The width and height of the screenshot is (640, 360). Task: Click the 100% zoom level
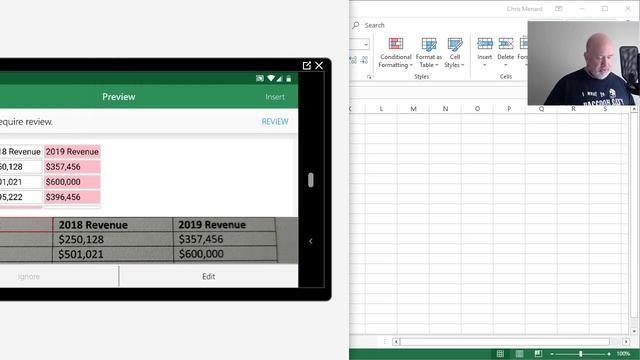[x=623, y=354]
